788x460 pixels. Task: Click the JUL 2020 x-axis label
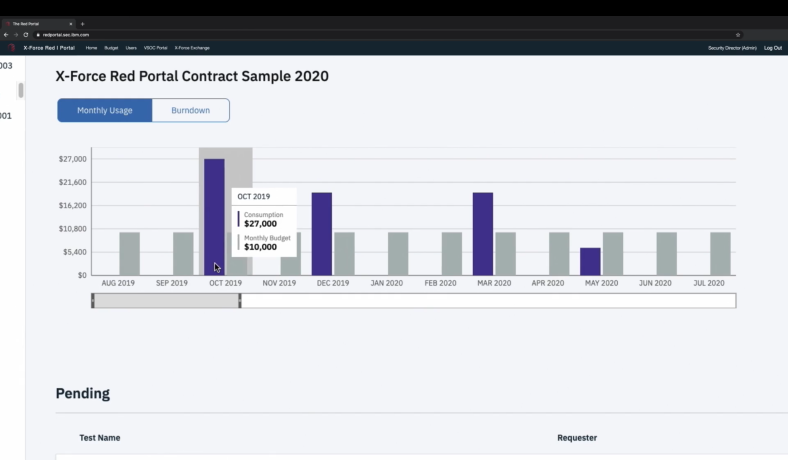click(709, 283)
